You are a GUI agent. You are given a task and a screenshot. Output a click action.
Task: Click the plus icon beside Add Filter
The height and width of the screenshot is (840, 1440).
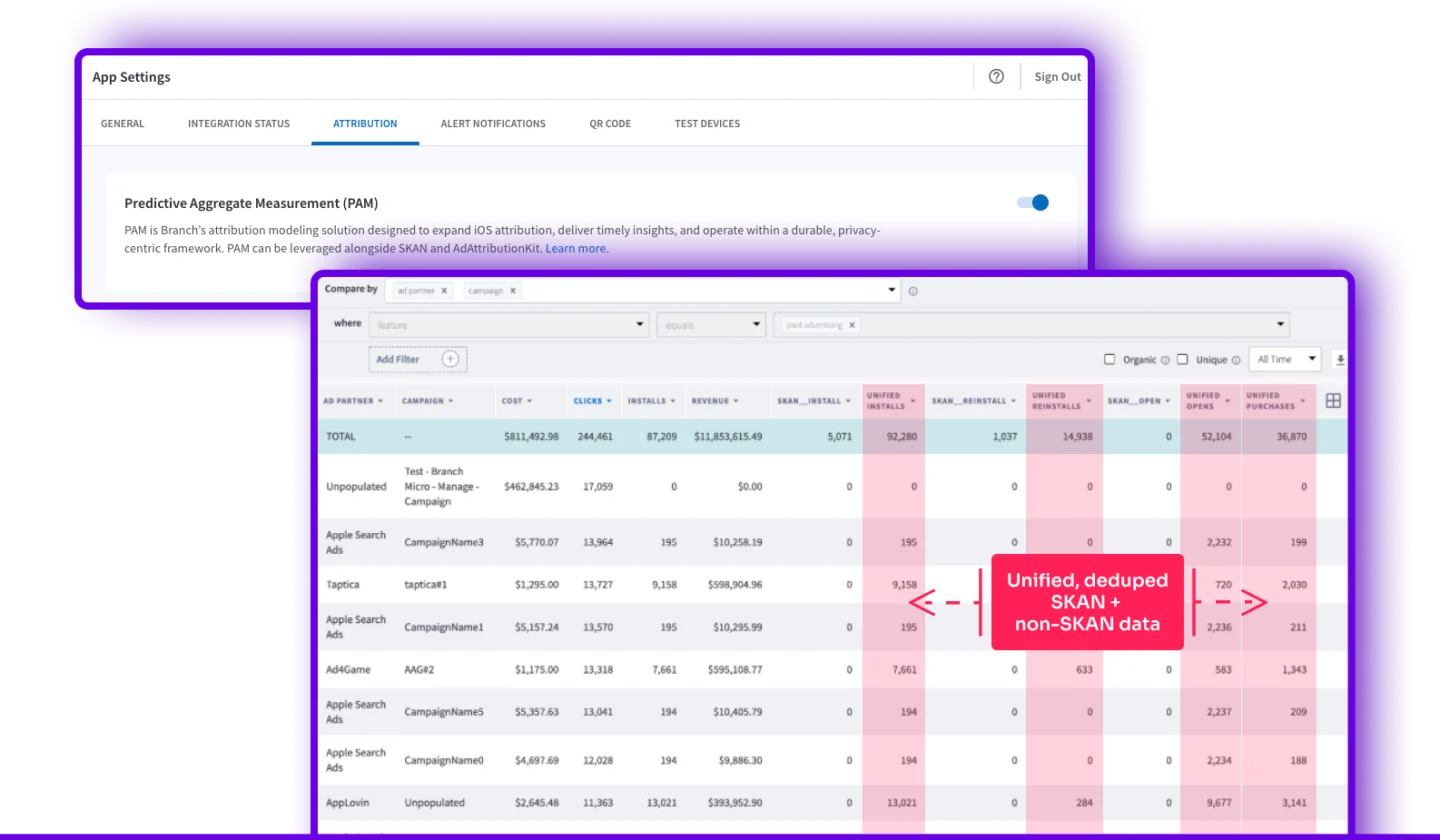(450, 359)
